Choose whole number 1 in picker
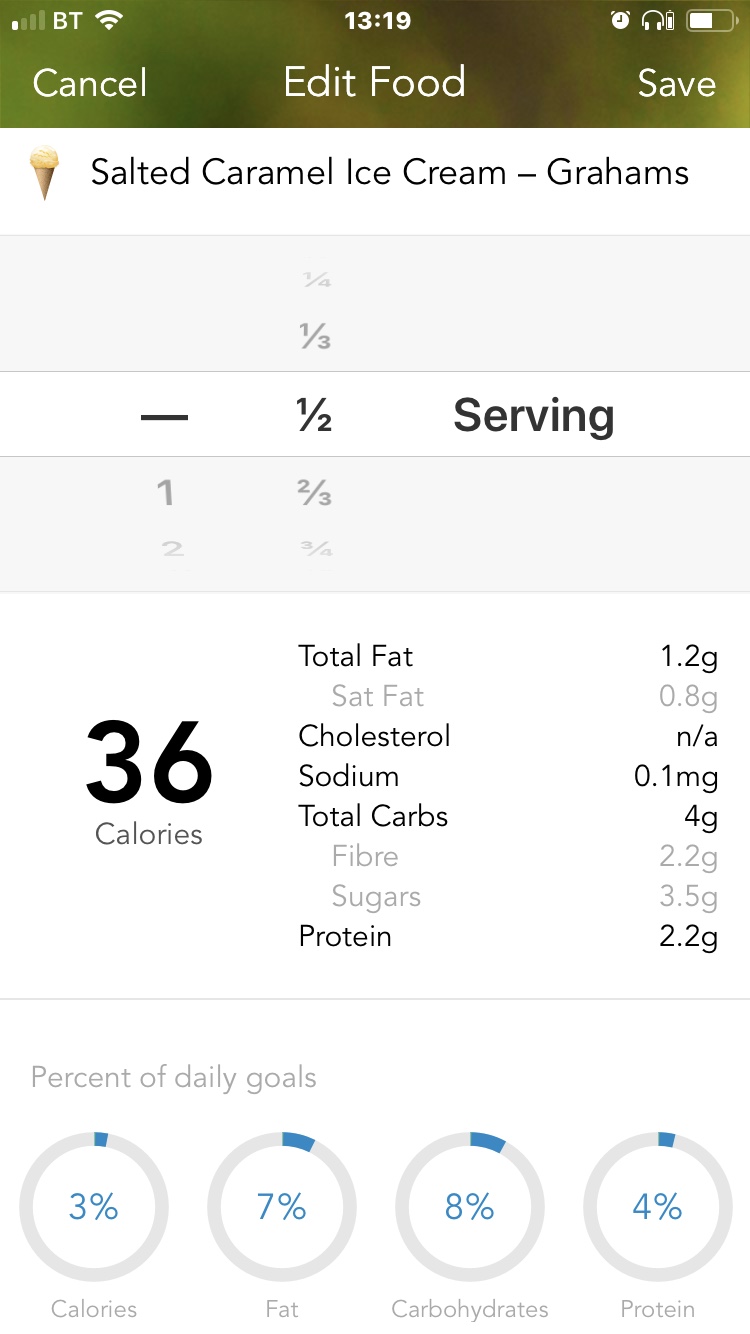The width and height of the screenshot is (750, 1334). point(165,492)
